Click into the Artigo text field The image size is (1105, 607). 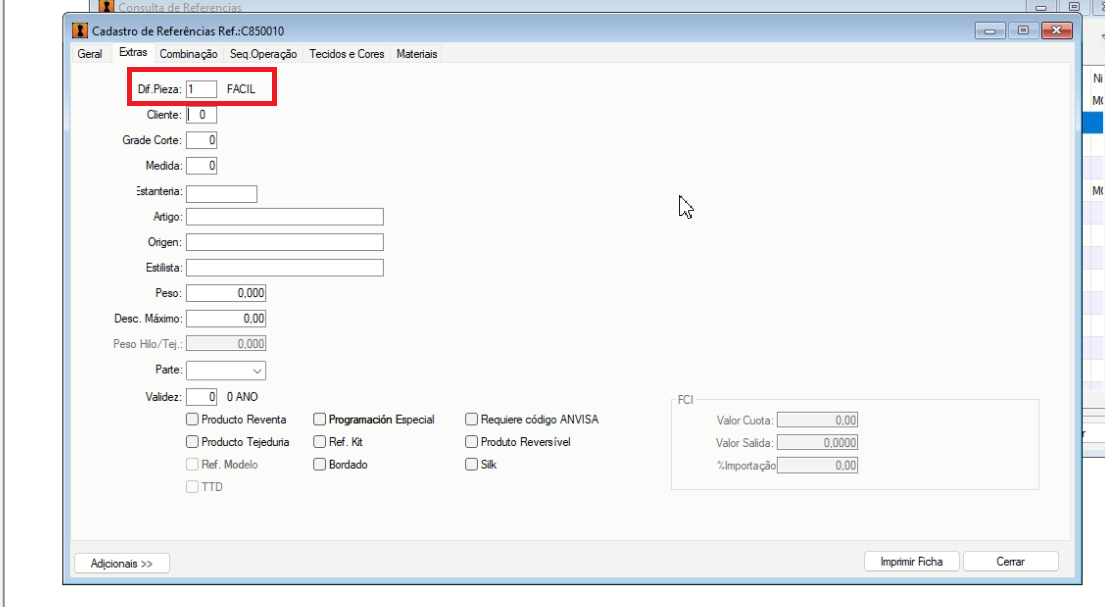(285, 216)
